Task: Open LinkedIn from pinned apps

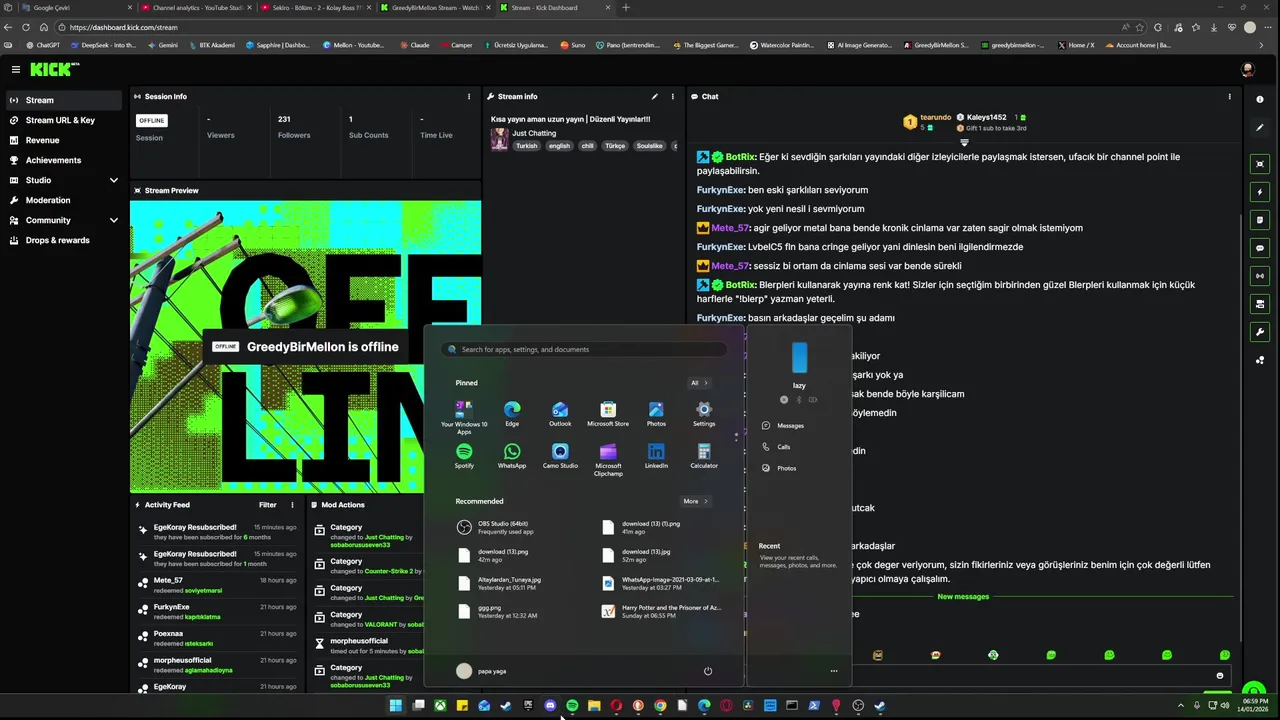Action: (x=656, y=456)
